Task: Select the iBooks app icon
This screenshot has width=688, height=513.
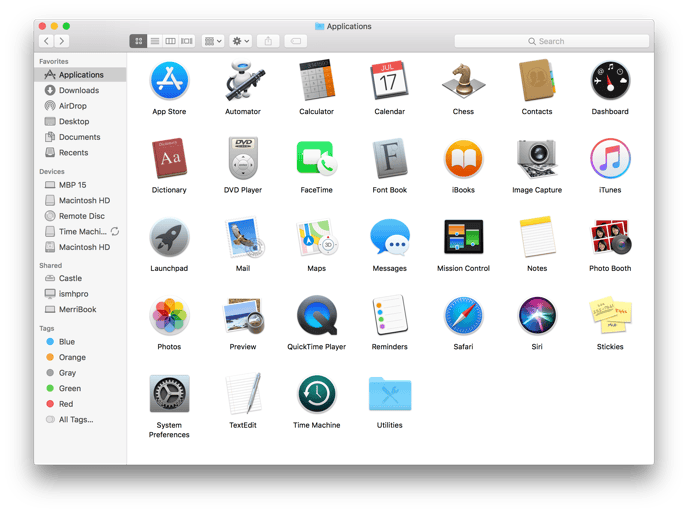Action: point(463,158)
